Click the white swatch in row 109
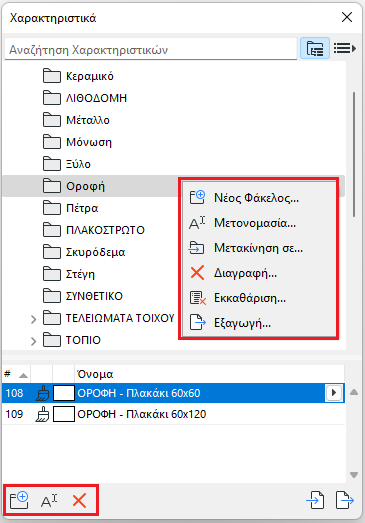Image resolution: width=365 pixels, height=523 pixels. pyautogui.click(x=64, y=414)
